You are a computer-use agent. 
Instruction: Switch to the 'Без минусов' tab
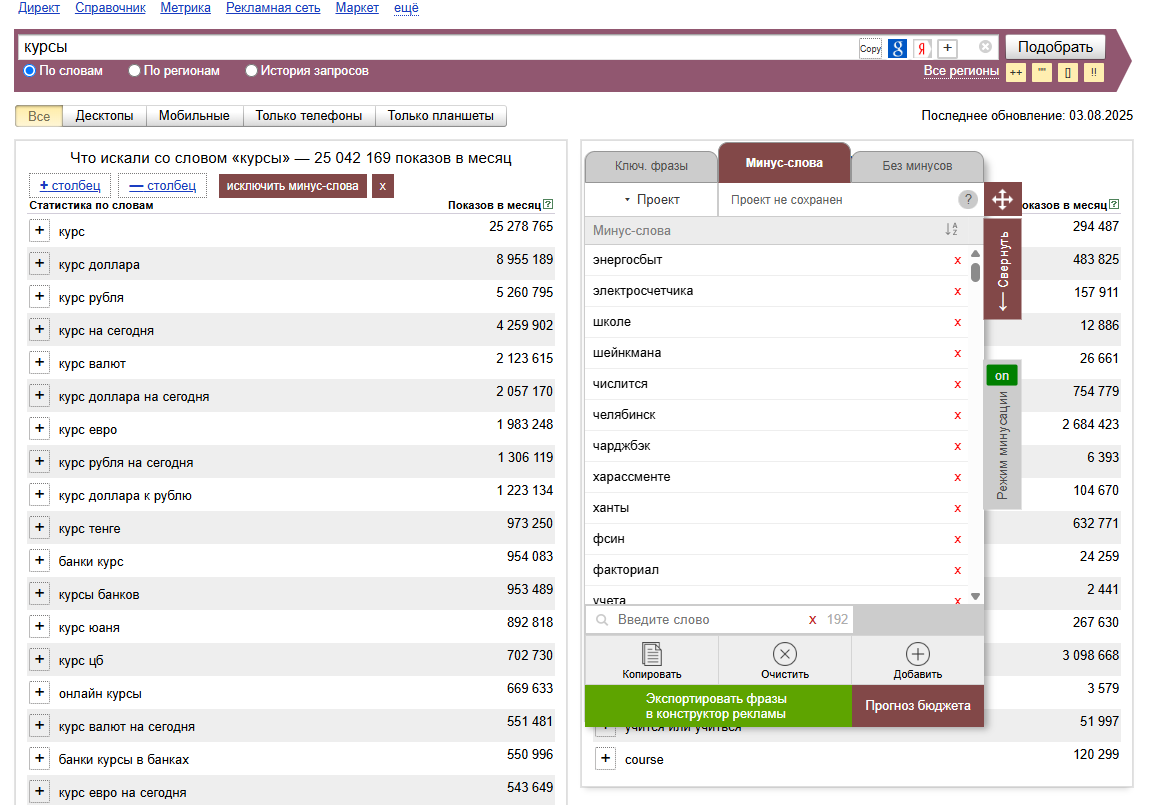click(x=917, y=166)
